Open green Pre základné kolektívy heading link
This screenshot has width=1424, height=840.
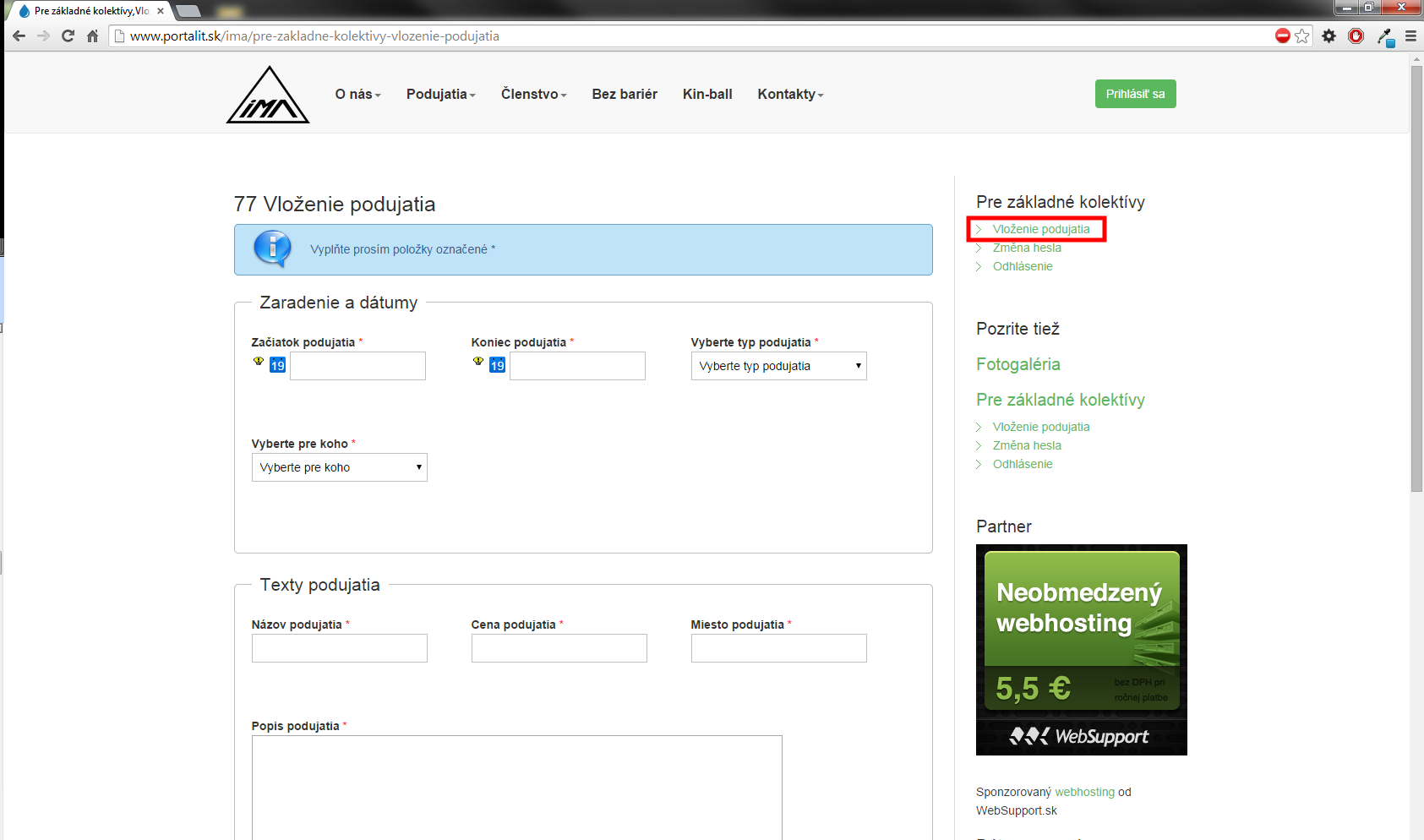pos(1060,400)
